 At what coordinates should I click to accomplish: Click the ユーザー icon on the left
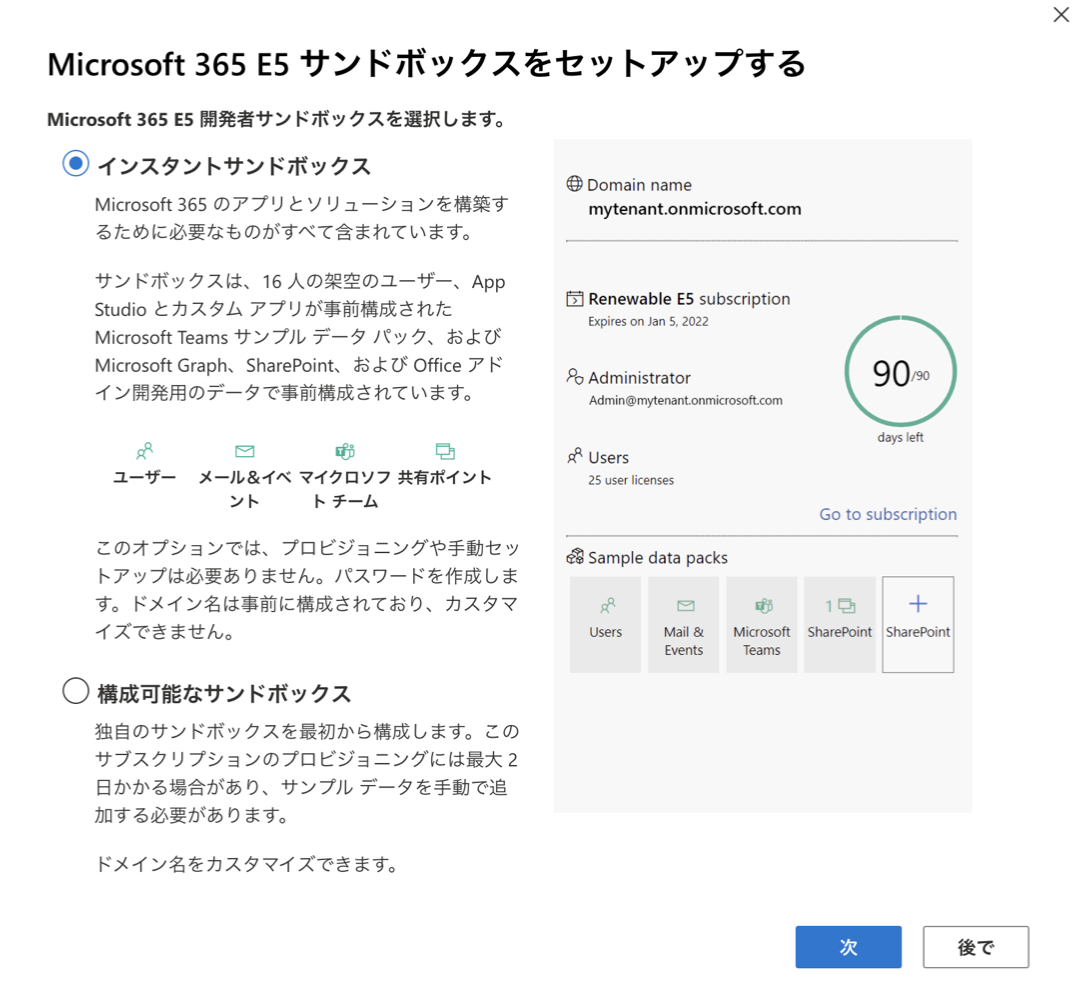pos(145,451)
